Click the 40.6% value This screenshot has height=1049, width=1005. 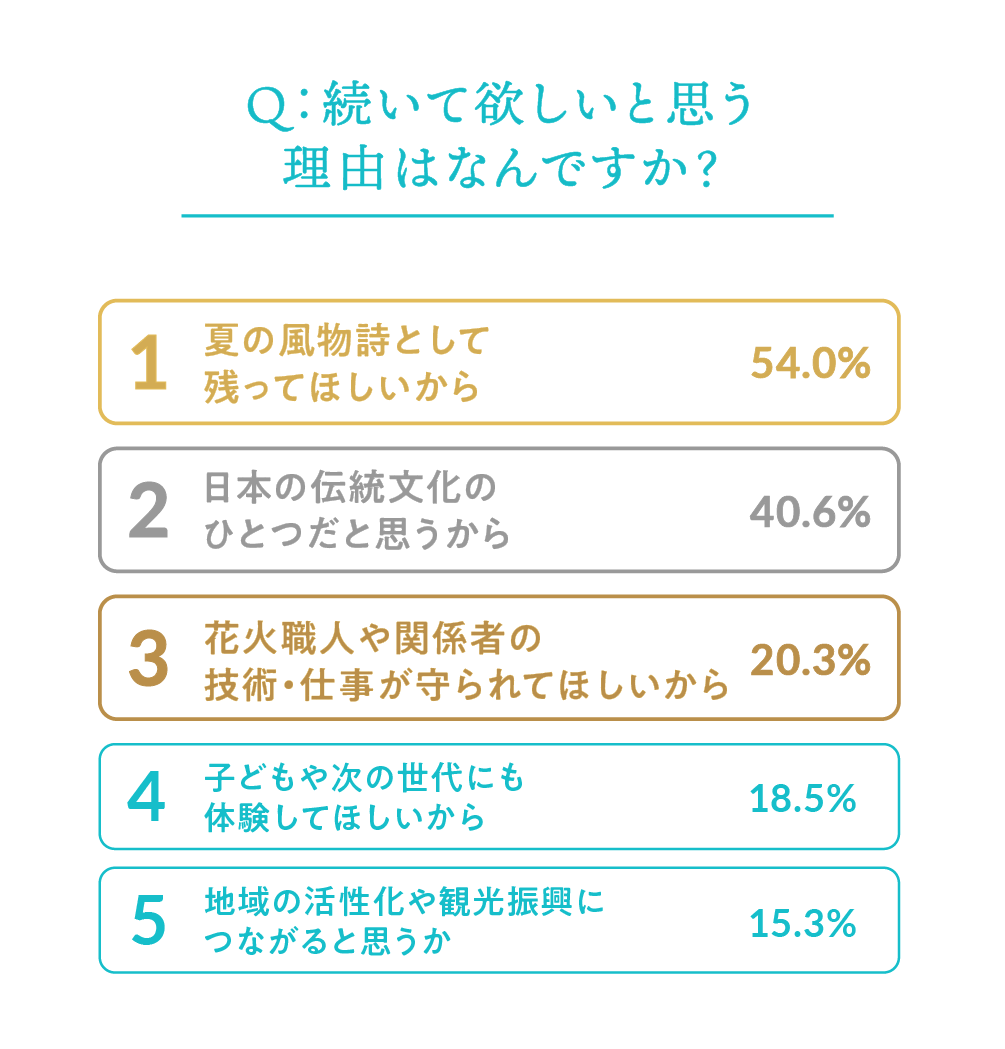[810, 512]
